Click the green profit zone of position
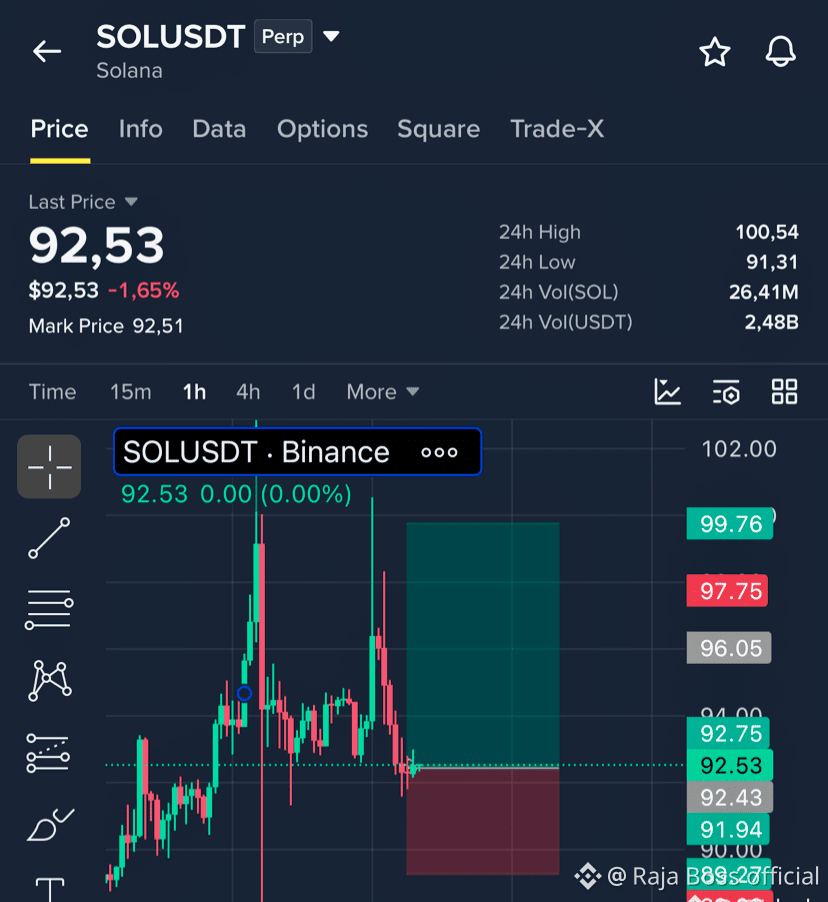Screen dimensions: 828x902 (483, 644)
